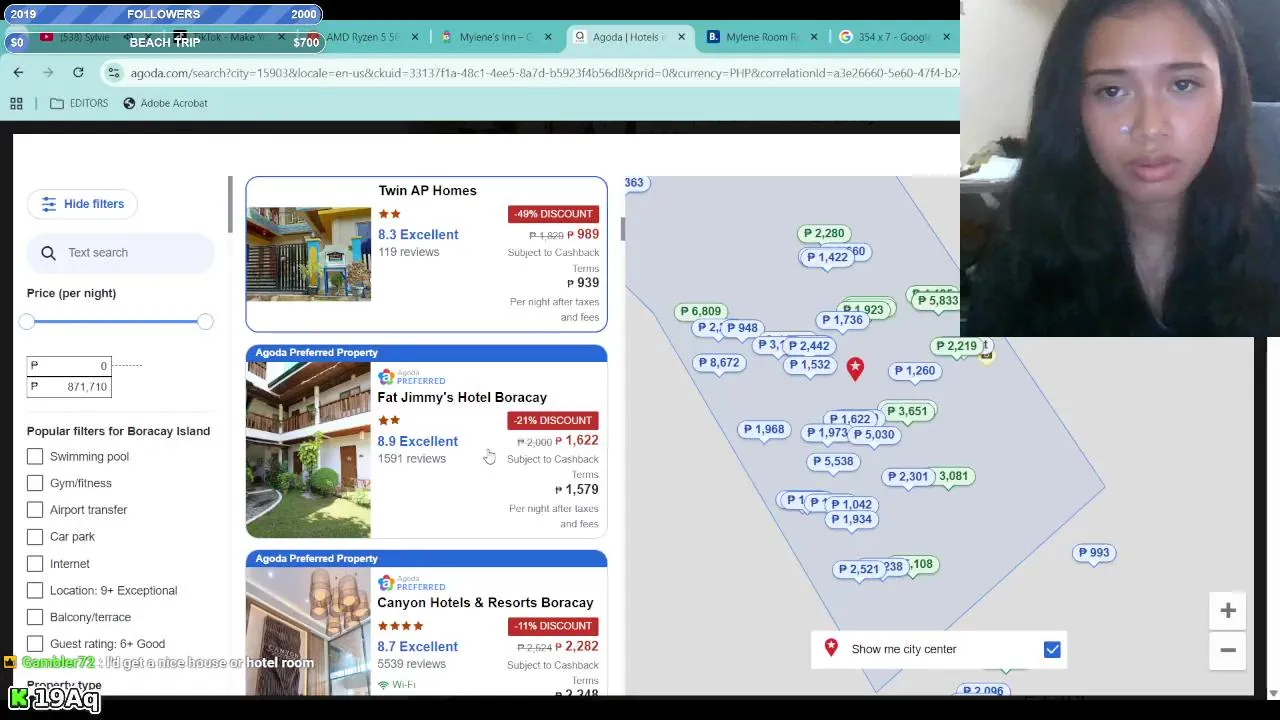The image size is (1280, 720).
Task: Open the browser apps grid shortcut
Action: click(16, 103)
